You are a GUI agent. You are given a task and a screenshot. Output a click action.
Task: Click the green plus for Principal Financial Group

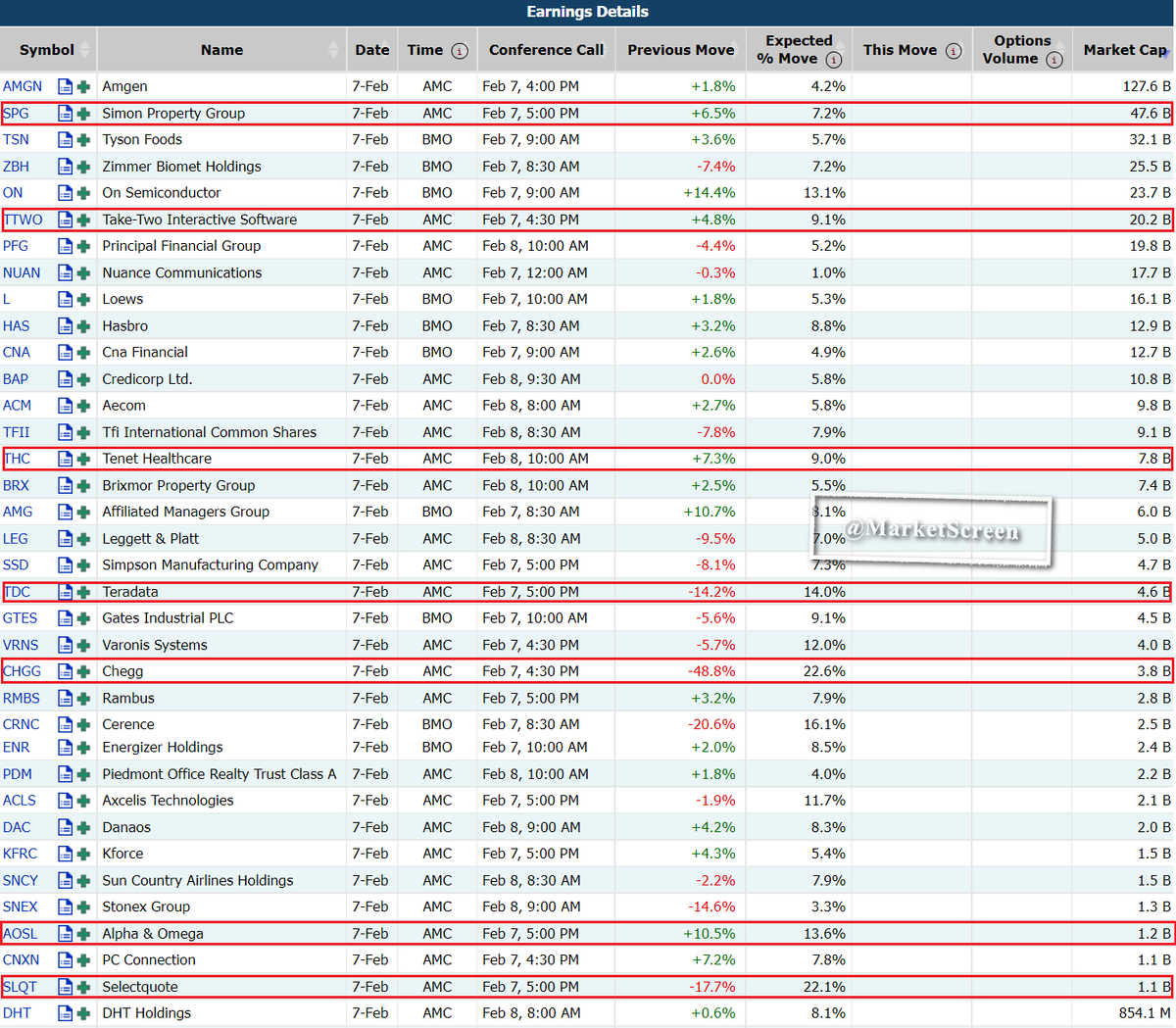(83, 246)
